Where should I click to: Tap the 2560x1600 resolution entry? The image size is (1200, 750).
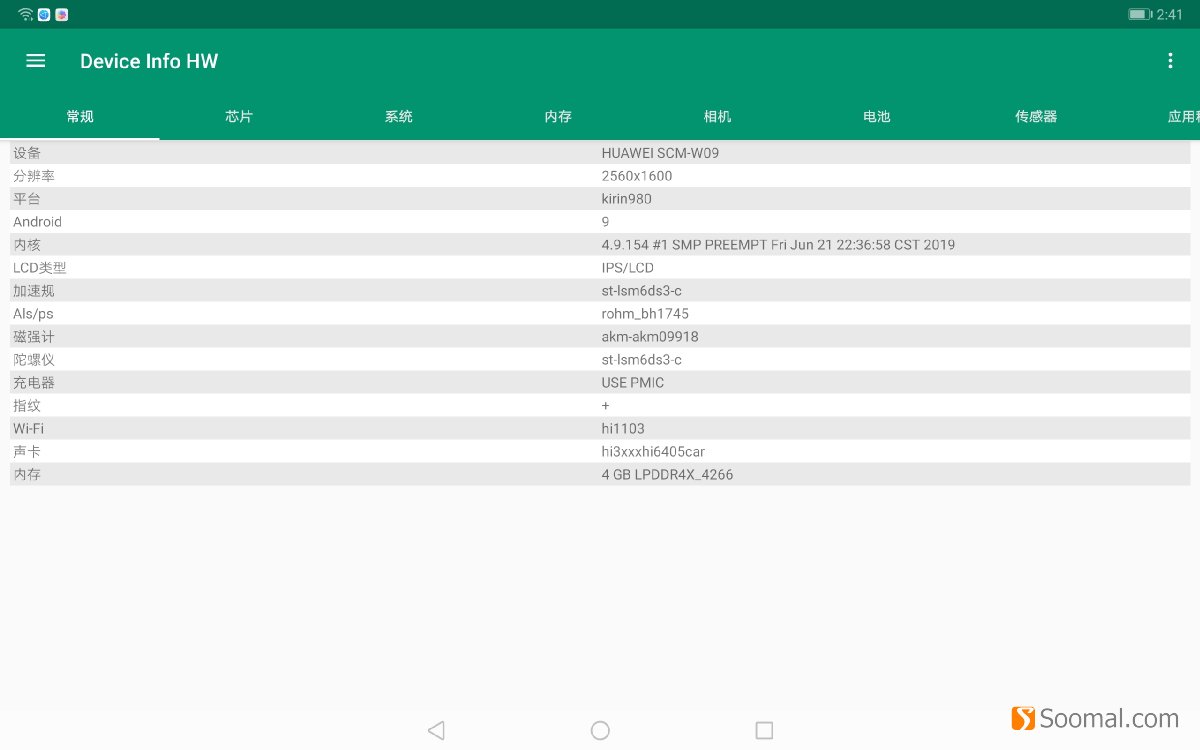tap(600, 175)
